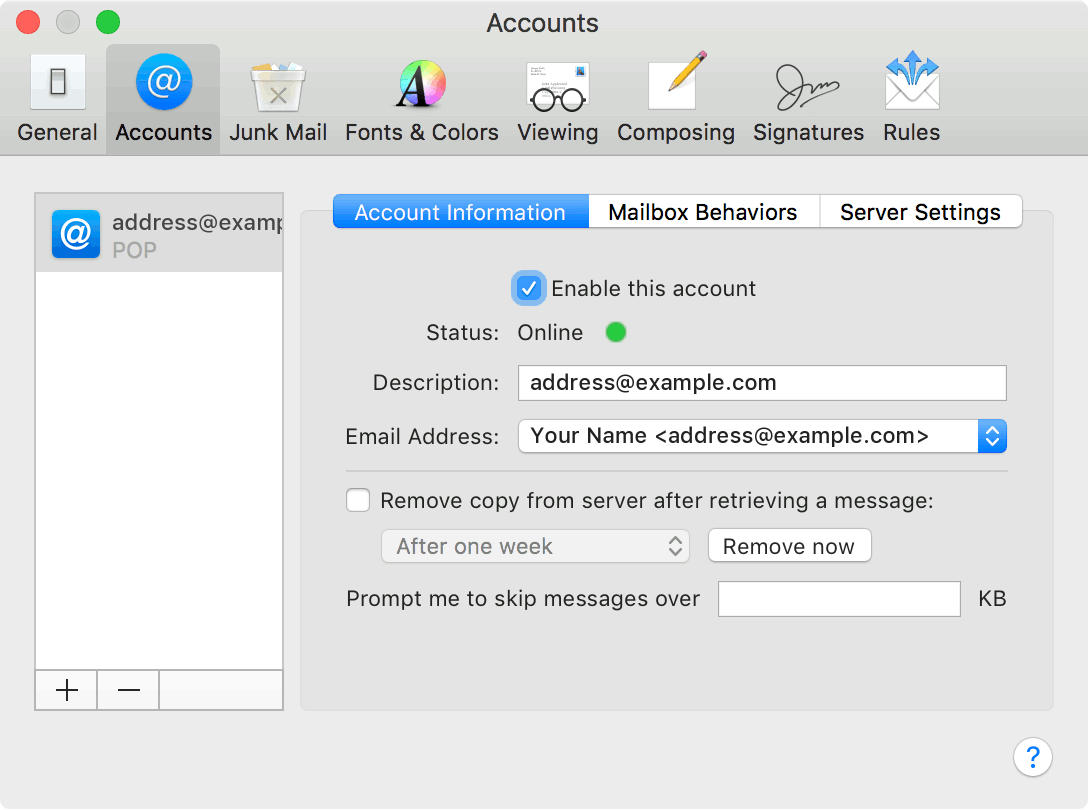Open Junk Mail settings

pyautogui.click(x=278, y=97)
